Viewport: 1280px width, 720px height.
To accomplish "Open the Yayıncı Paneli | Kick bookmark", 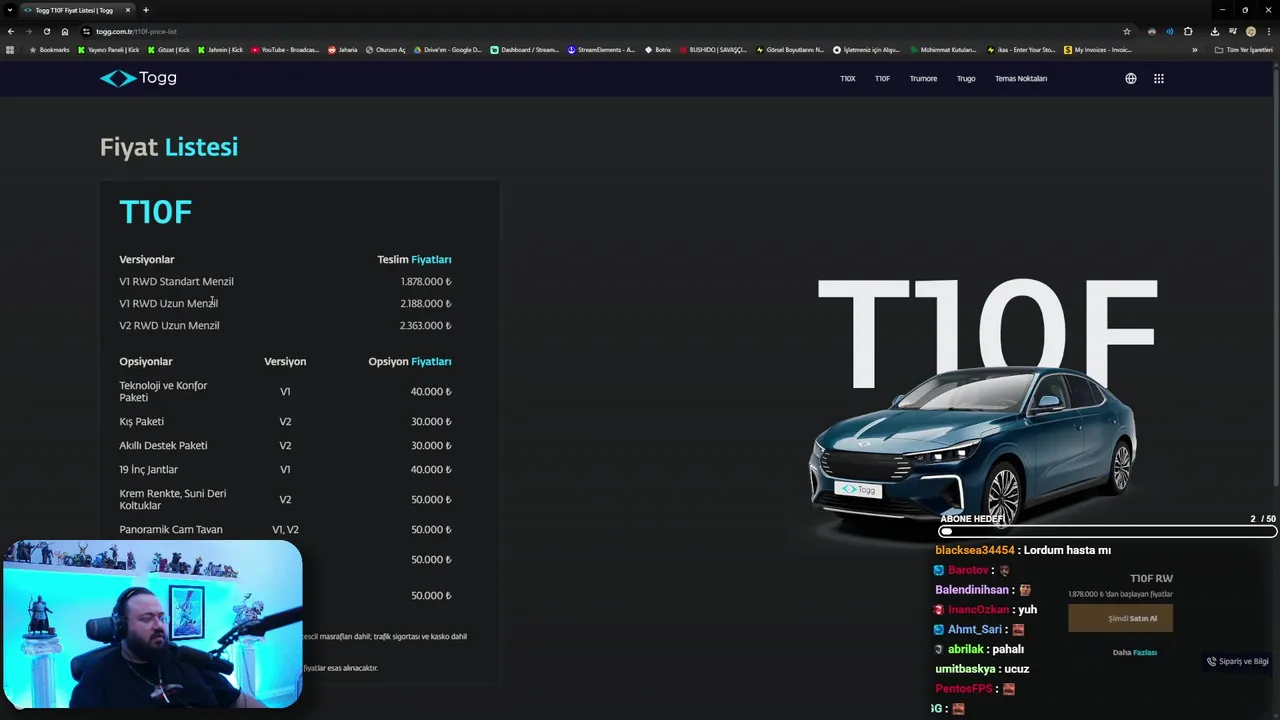I will pos(109,49).
